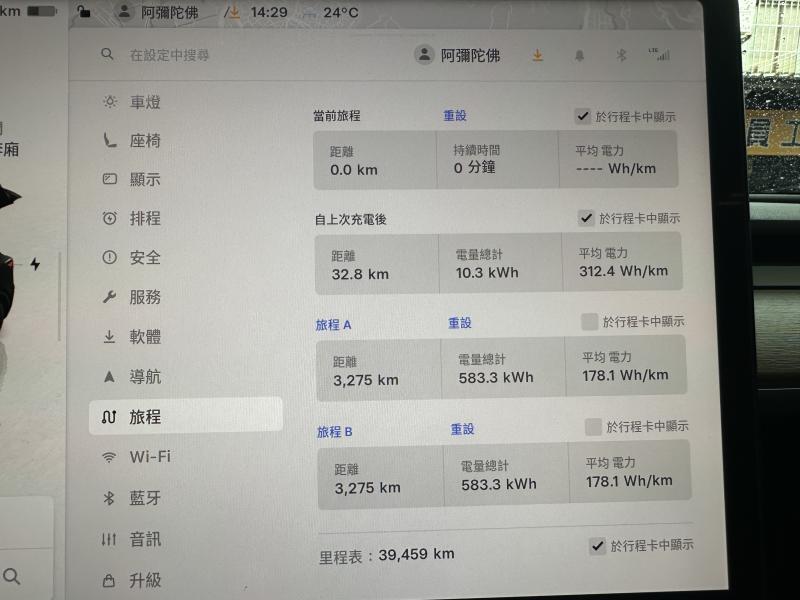Reset 當前旅程 with the 重設 link

tap(455, 116)
